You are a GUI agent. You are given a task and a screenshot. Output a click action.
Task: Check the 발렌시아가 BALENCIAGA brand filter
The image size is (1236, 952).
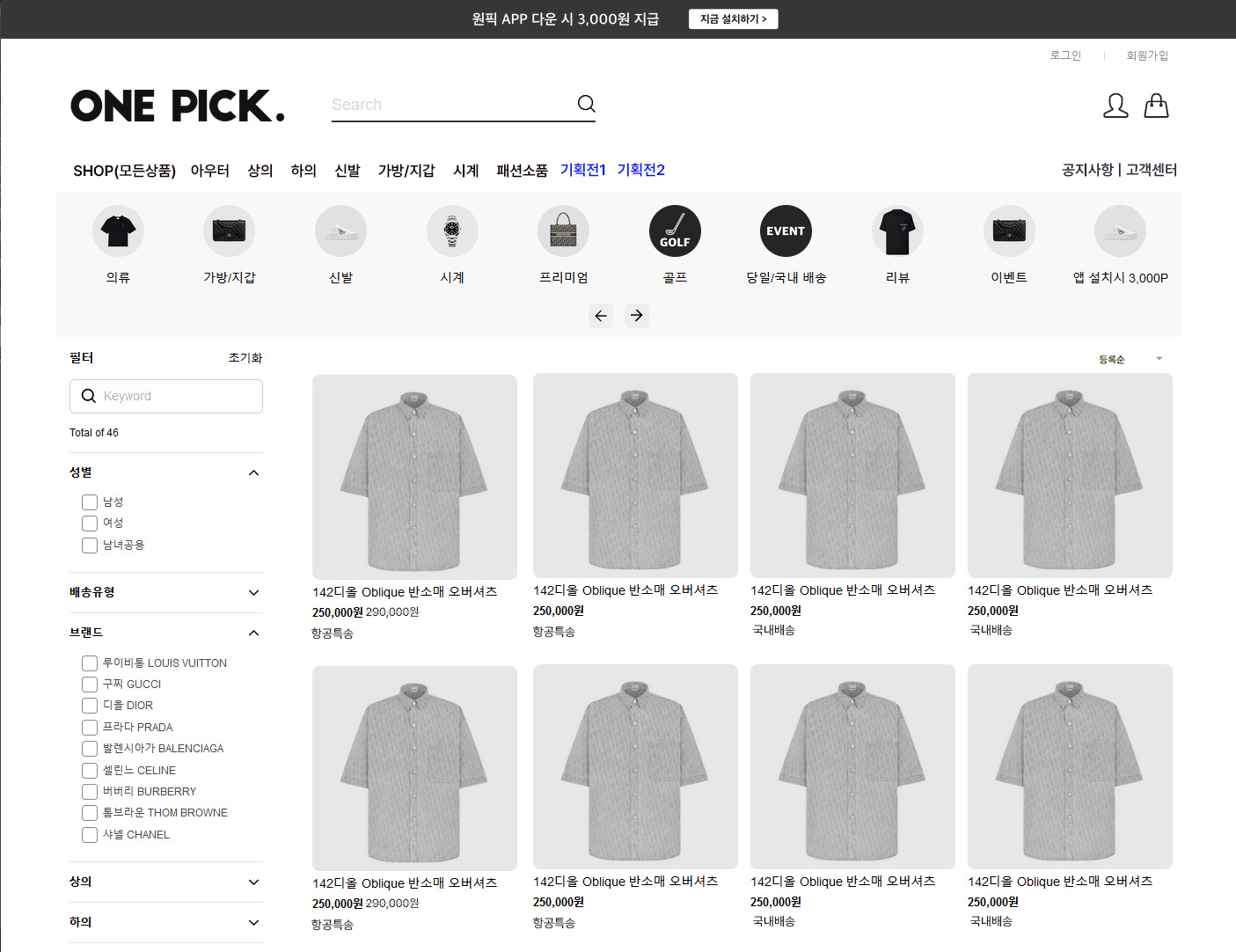(90, 749)
